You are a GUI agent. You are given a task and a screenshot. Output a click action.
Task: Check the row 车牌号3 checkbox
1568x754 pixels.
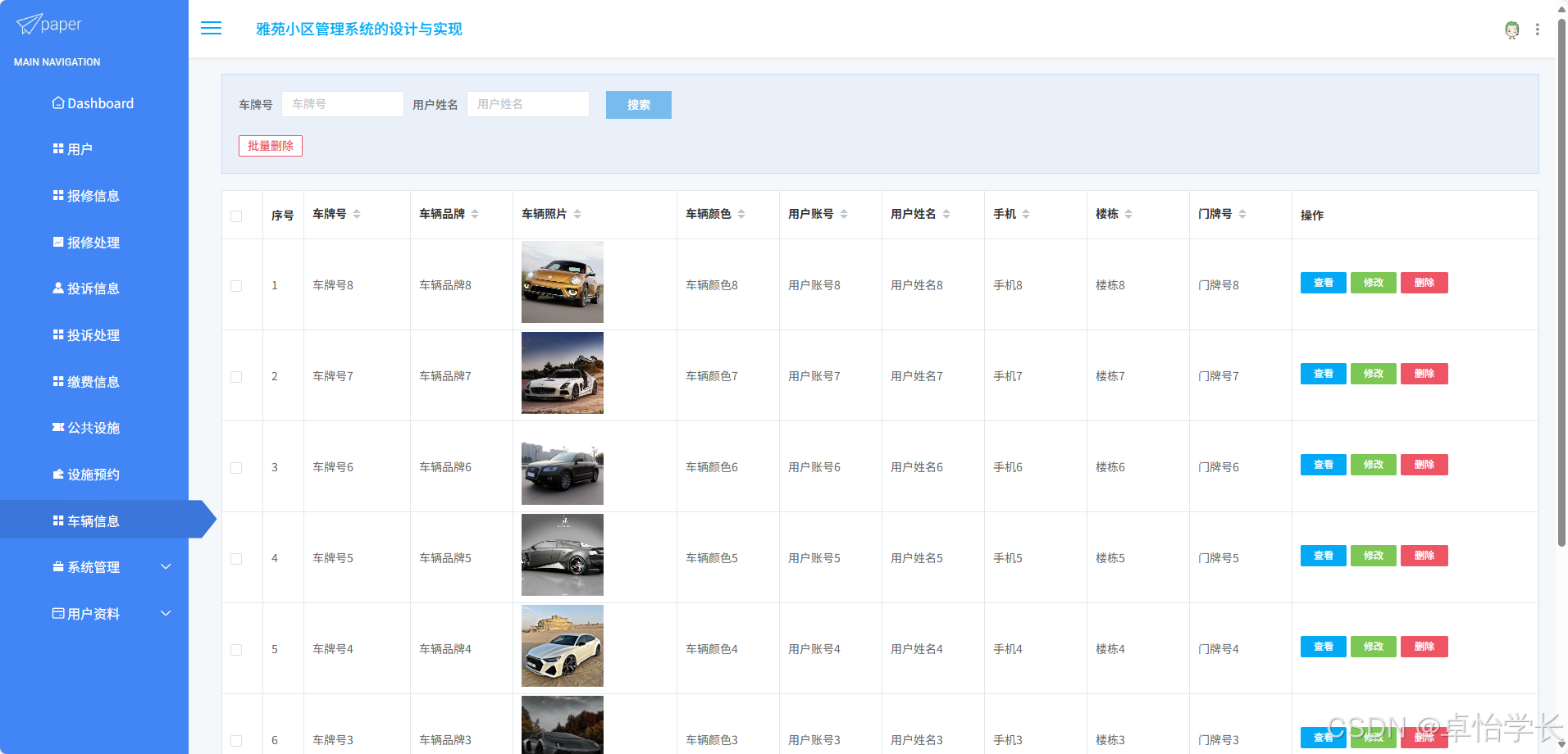236,741
